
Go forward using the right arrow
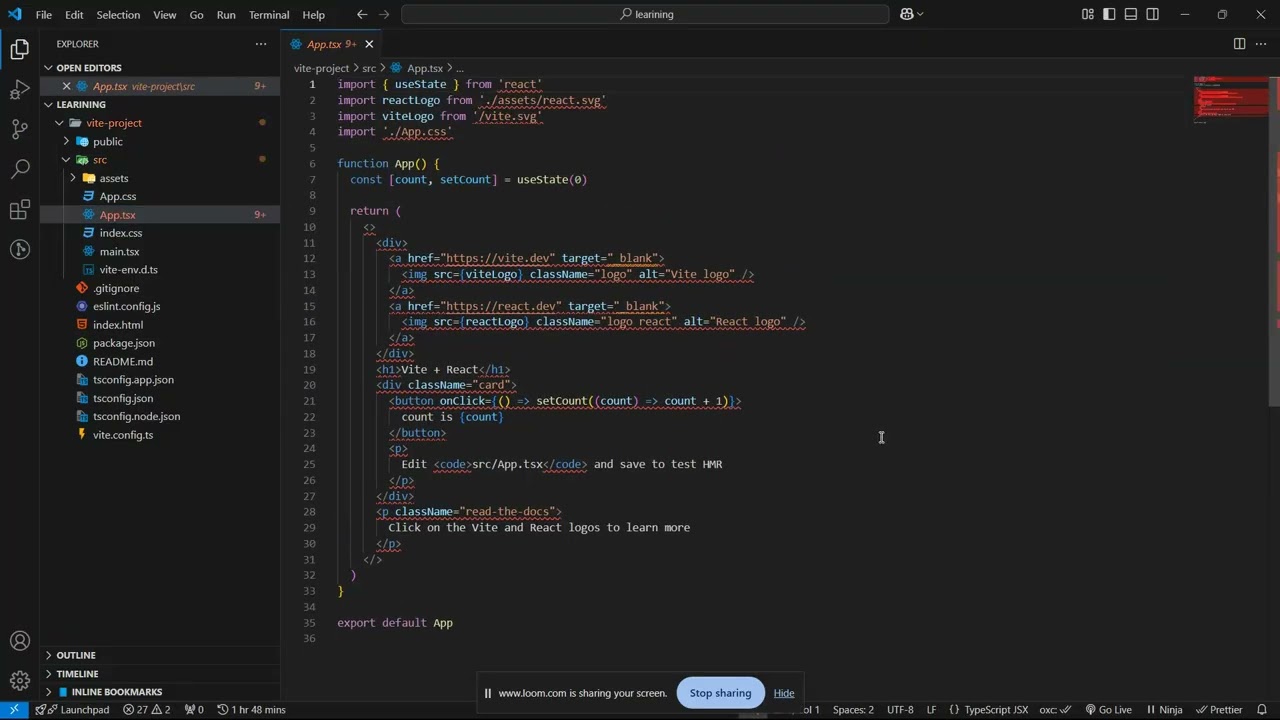(386, 14)
